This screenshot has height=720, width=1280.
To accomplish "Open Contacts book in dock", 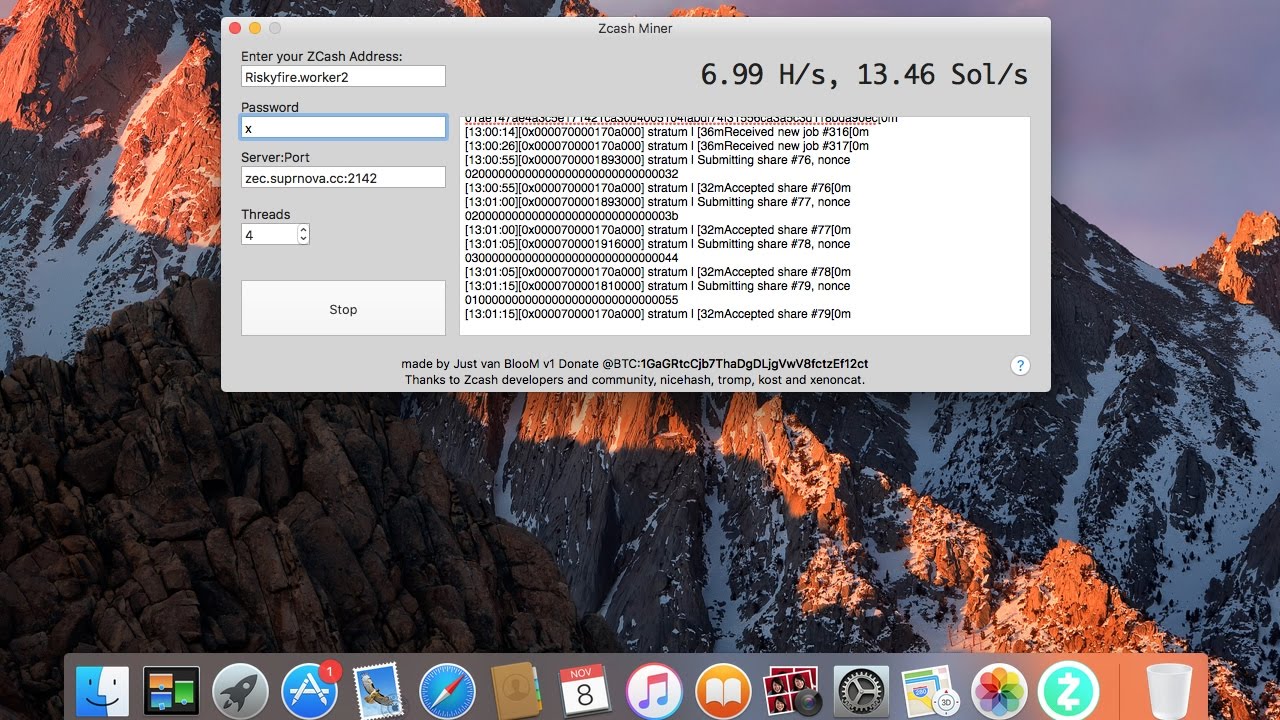I will 516,691.
